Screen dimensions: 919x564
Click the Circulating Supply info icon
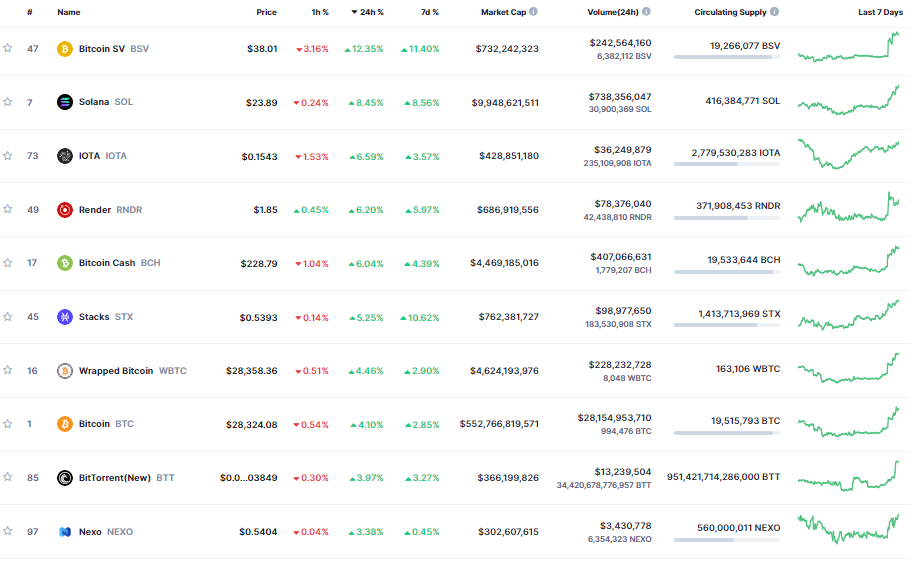(774, 12)
